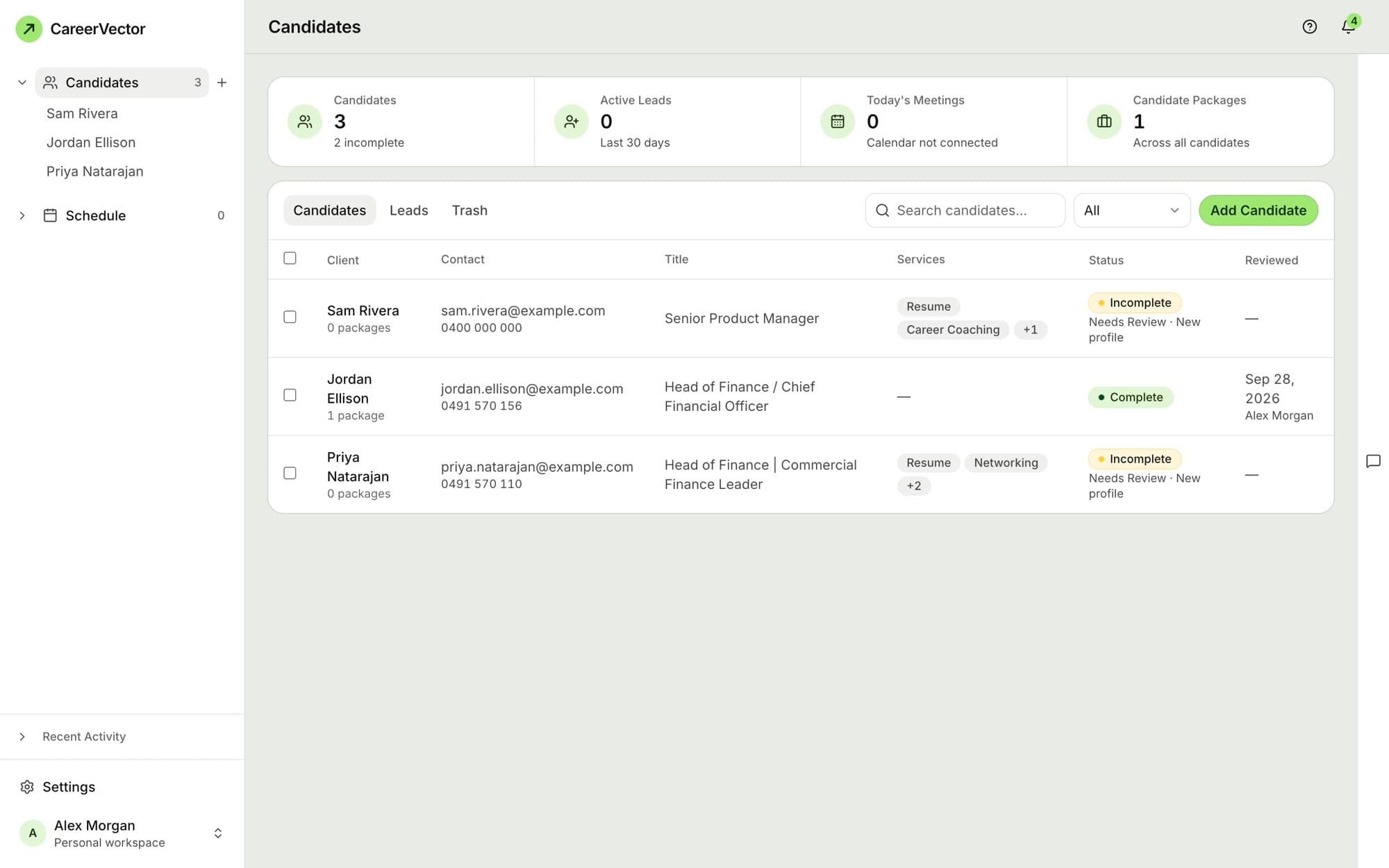Click the +1 services badge for Sam Rivera
This screenshot has height=868, width=1389.
[x=1030, y=330]
